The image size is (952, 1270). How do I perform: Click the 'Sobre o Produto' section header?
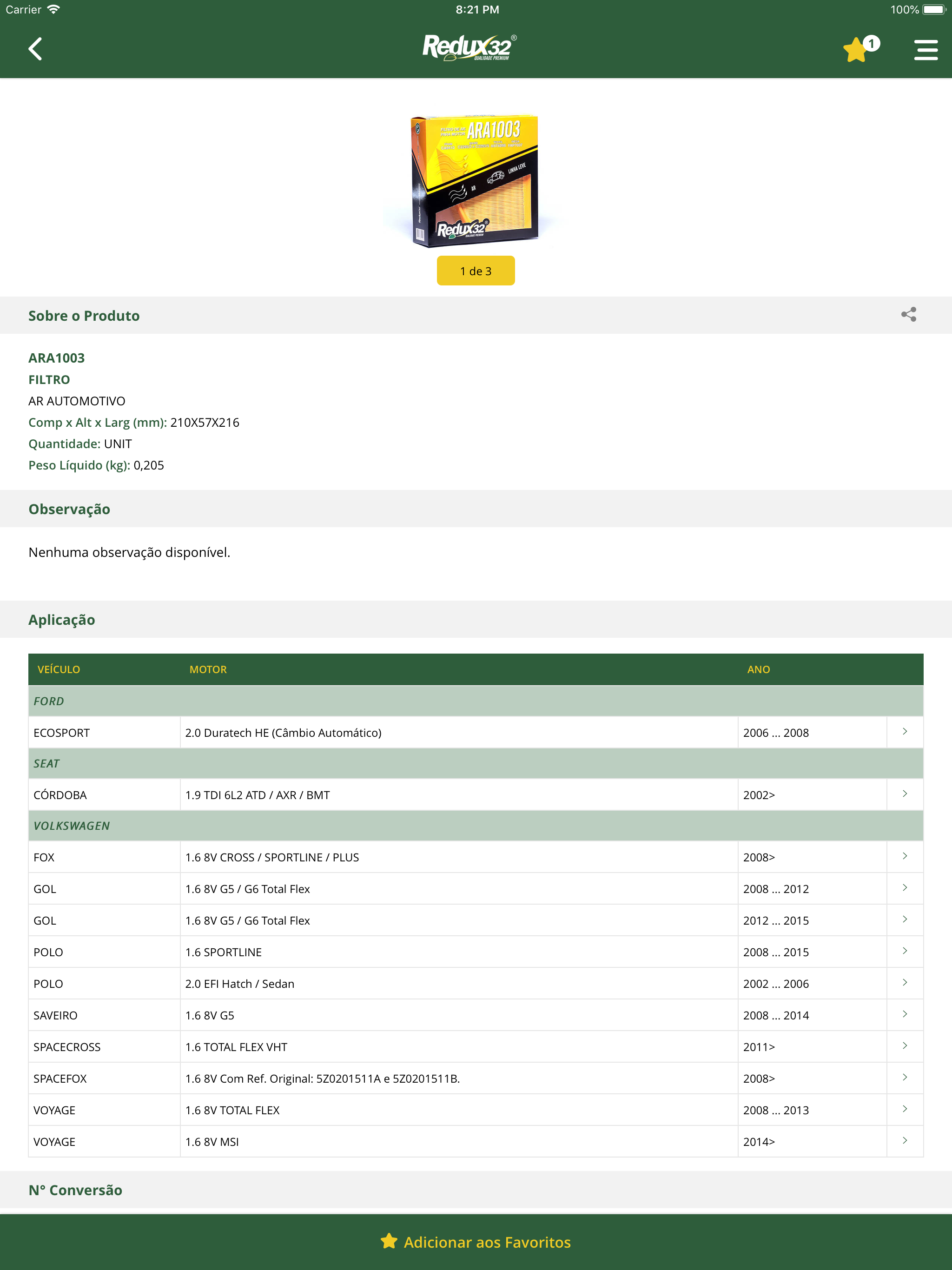pos(476,315)
